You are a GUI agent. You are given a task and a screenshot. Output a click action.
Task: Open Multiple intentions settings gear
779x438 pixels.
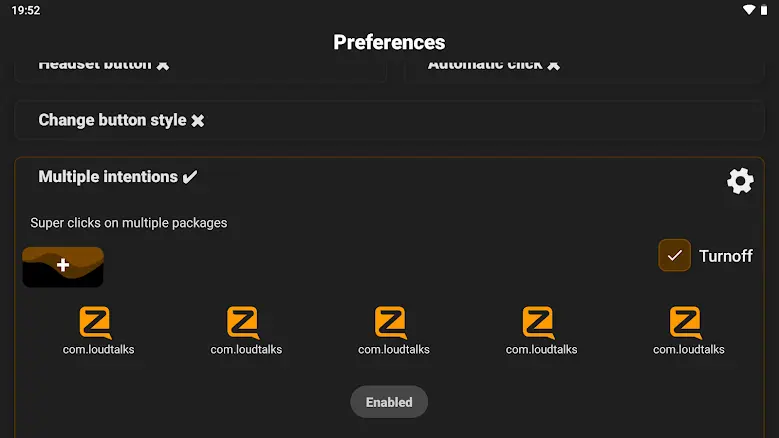(740, 181)
